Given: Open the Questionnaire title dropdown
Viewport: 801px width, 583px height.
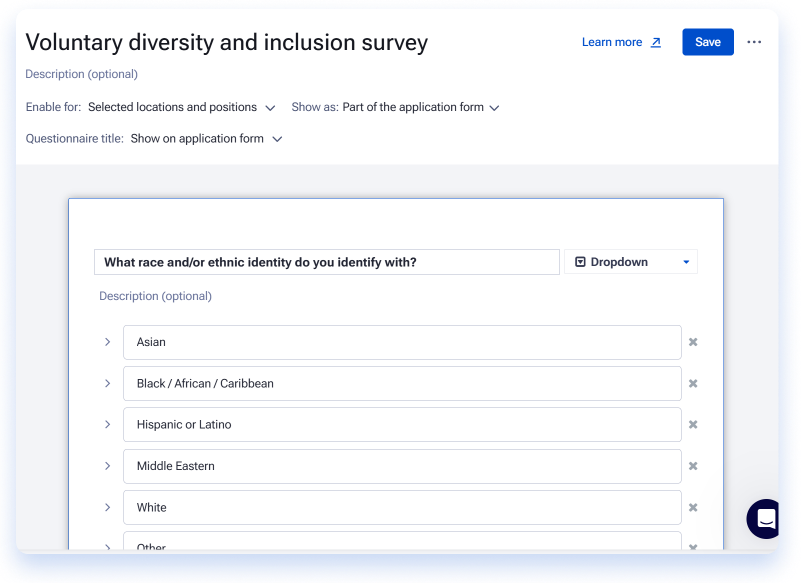Looking at the screenshot, I should (x=206, y=139).
